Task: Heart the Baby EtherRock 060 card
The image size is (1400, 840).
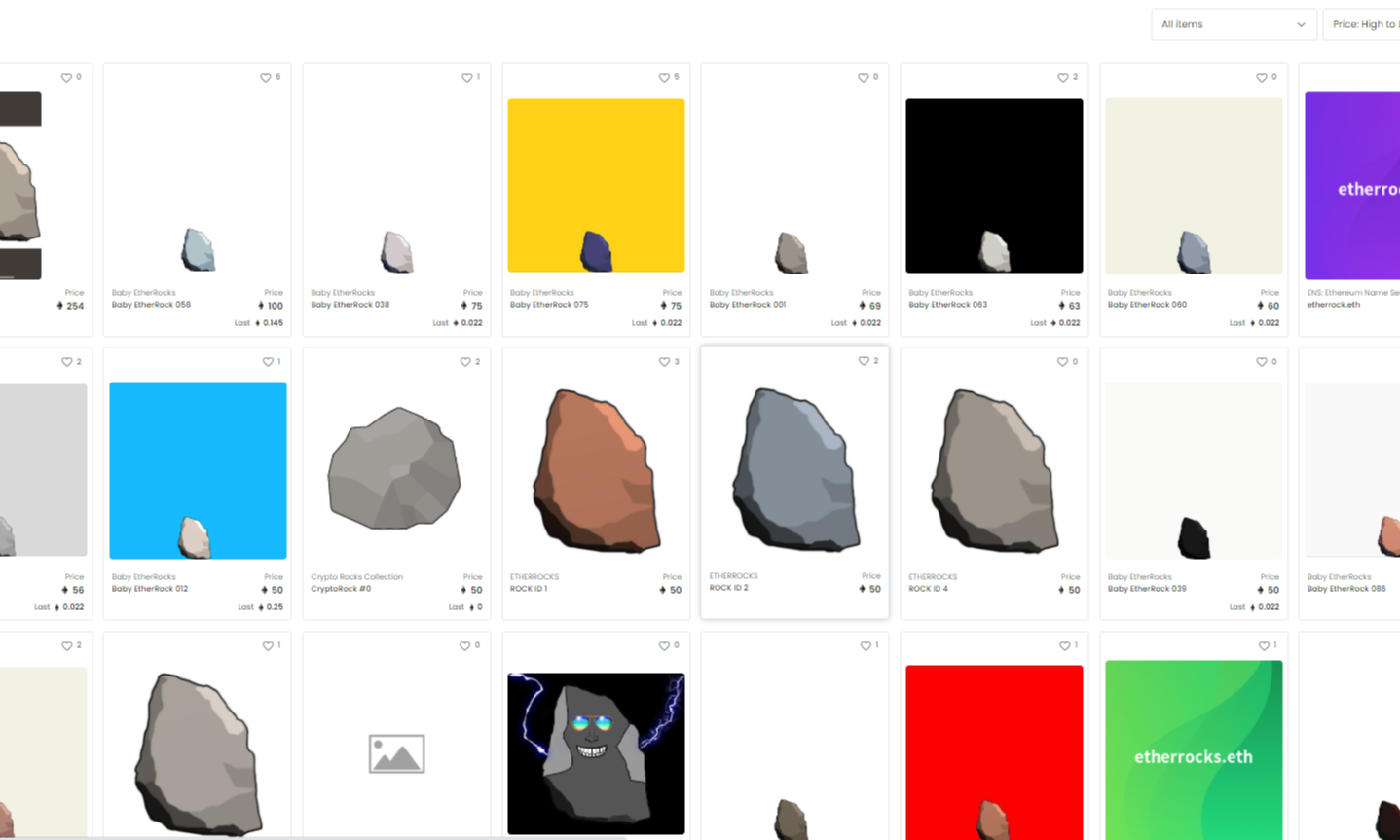Action: [x=1261, y=78]
